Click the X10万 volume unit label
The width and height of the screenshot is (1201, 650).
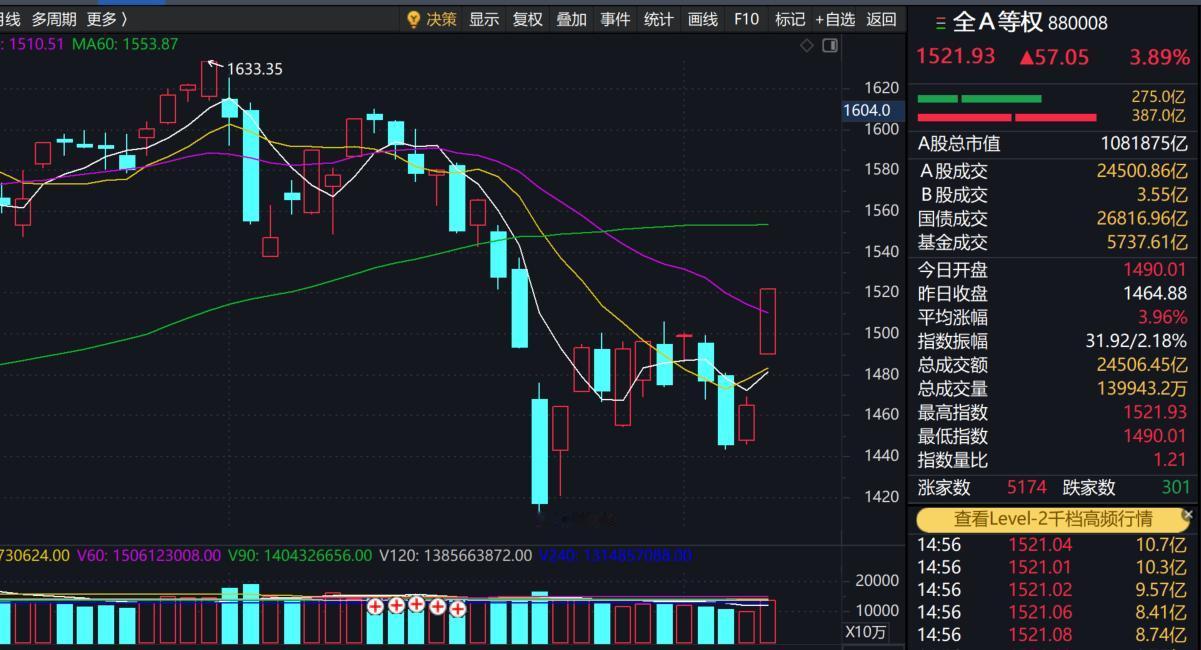click(x=866, y=632)
